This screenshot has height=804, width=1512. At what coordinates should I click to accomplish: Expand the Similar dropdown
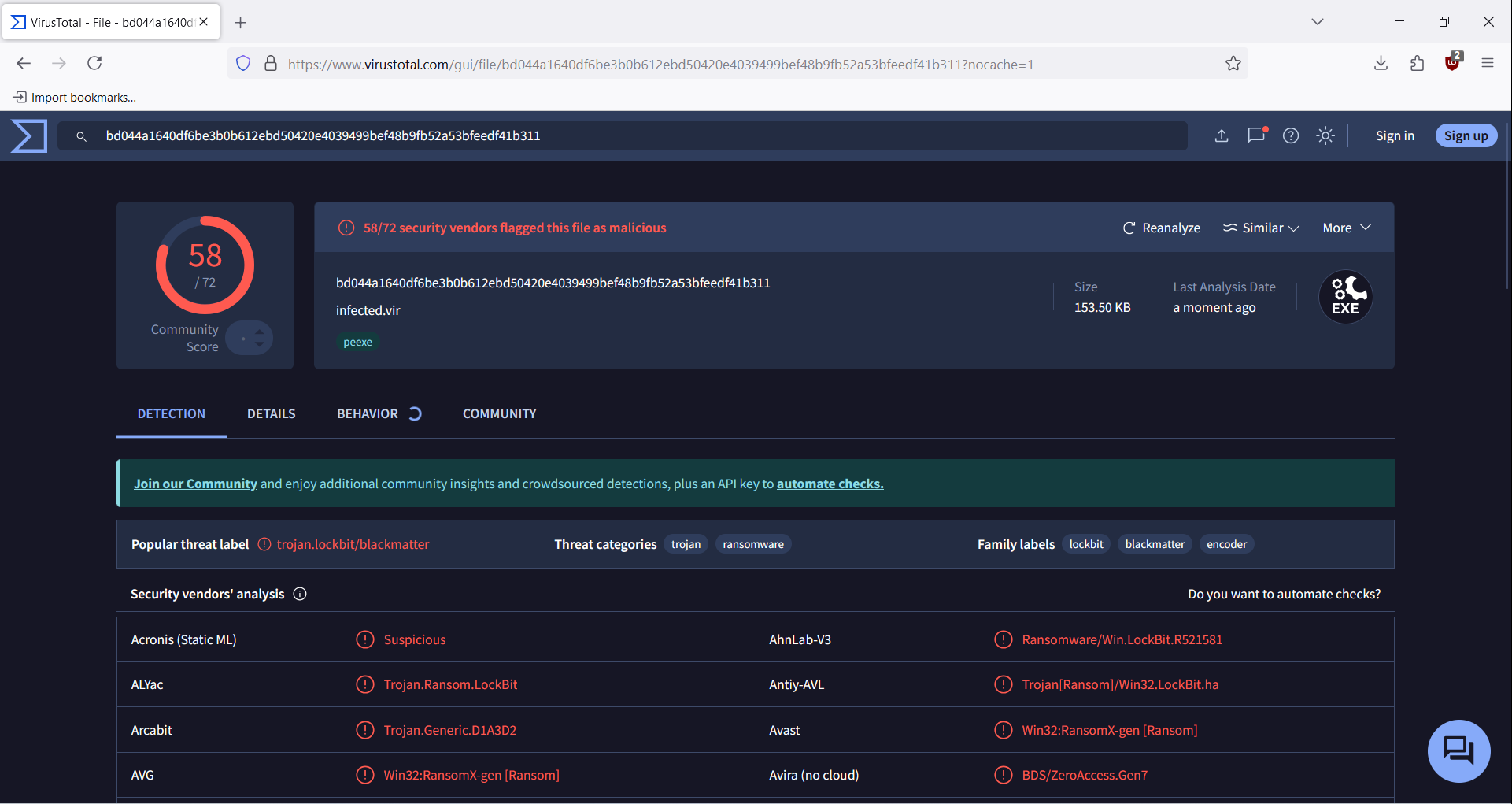coord(1260,228)
